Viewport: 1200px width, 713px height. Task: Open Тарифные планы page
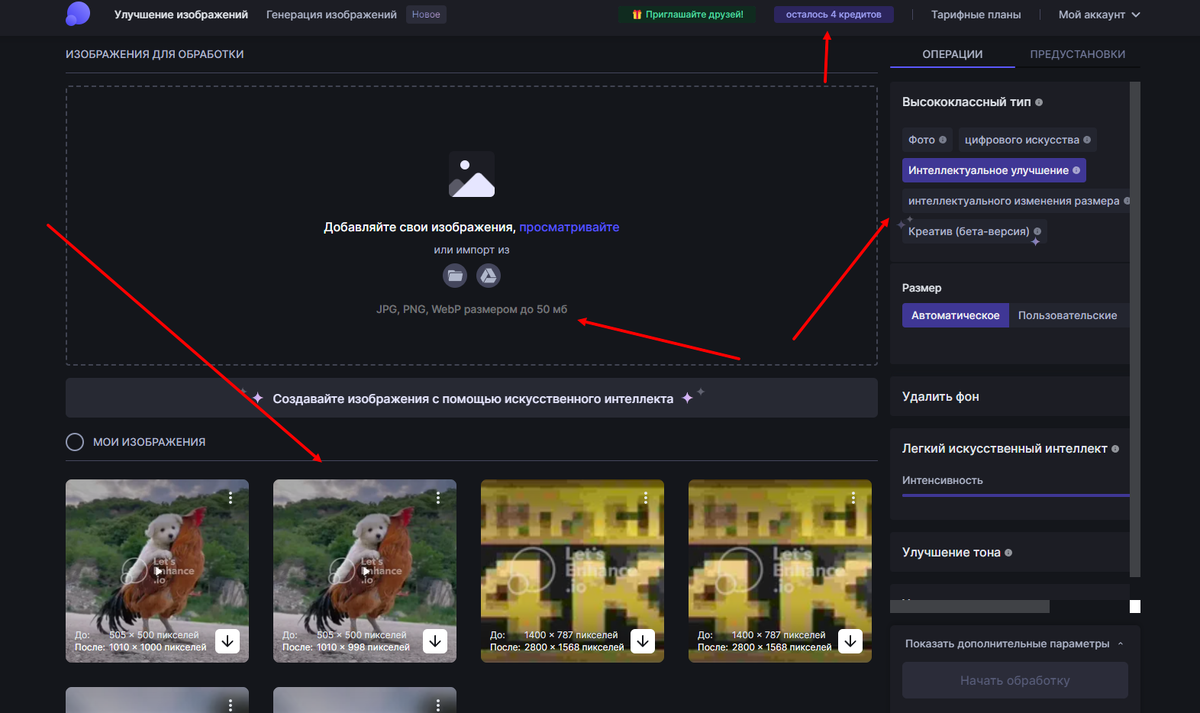976,15
